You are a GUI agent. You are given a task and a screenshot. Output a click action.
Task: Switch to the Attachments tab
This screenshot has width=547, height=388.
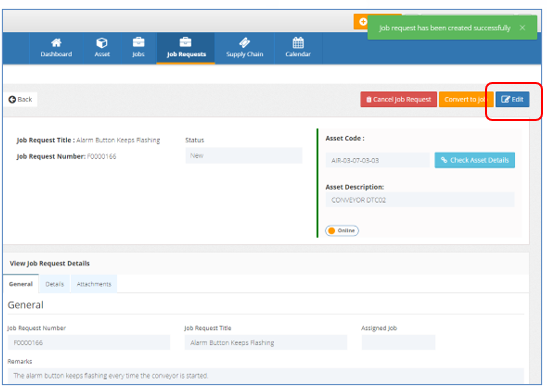94,284
